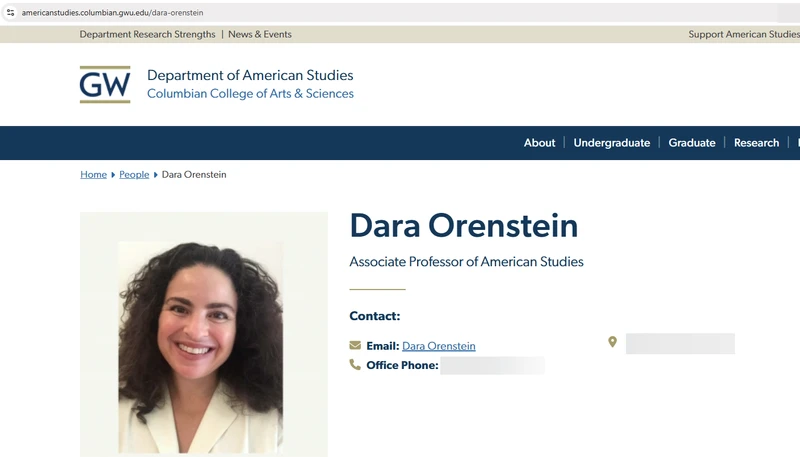
Task: Open Support American Studies link
Action: [744, 34]
